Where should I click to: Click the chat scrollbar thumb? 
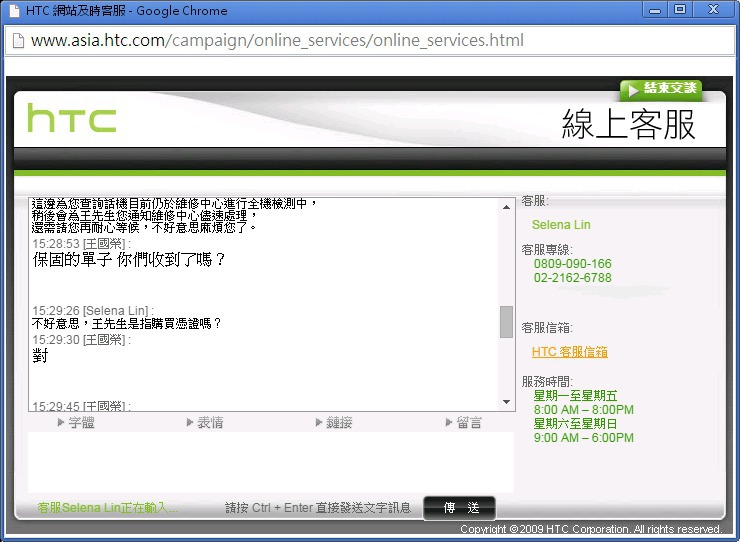506,322
